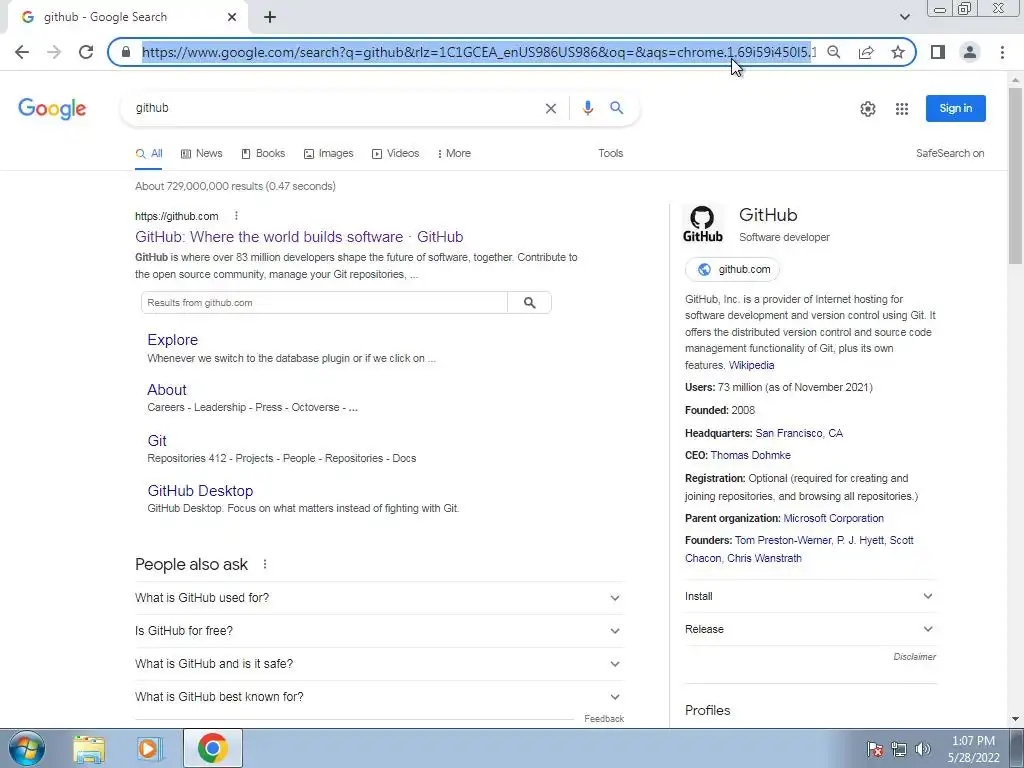Open the volume speaker icon in the tray
1024x768 pixels.
(923, 749)
